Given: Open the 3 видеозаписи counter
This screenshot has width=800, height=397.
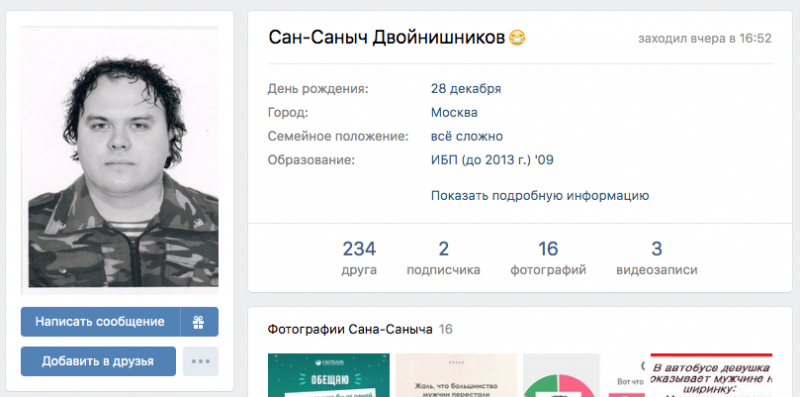Looking at the screenshot, I should tap(657, 258).
